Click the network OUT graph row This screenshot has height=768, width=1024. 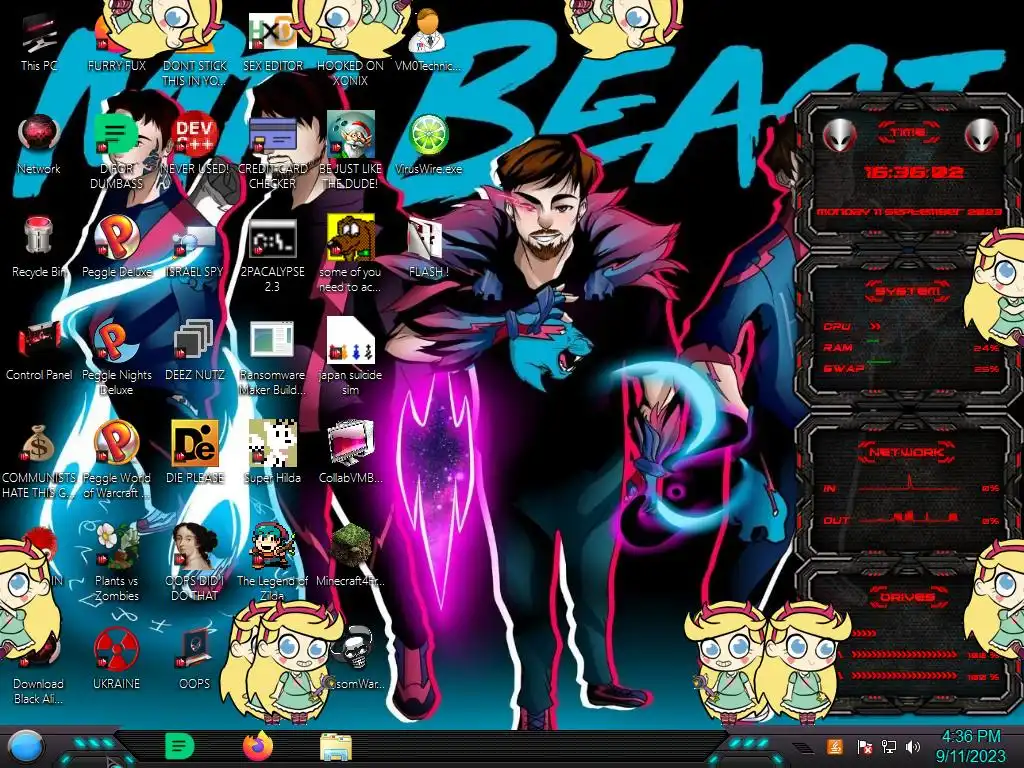(911, 519)
